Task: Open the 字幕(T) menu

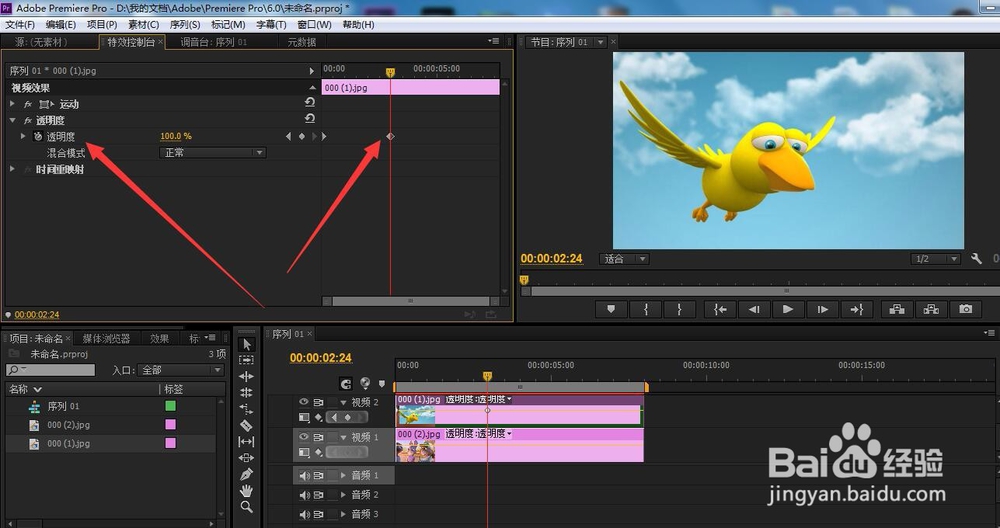Action: (271, 24)
